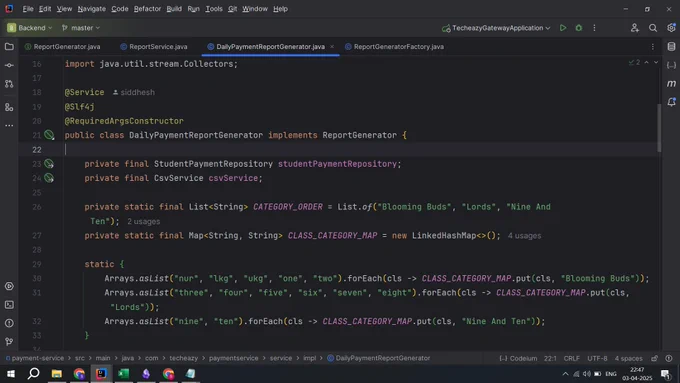Image resolution: width=680 pixels, height=383 pixels.
Task: Open the Refactor menu
Action: [x=147, y=9]
